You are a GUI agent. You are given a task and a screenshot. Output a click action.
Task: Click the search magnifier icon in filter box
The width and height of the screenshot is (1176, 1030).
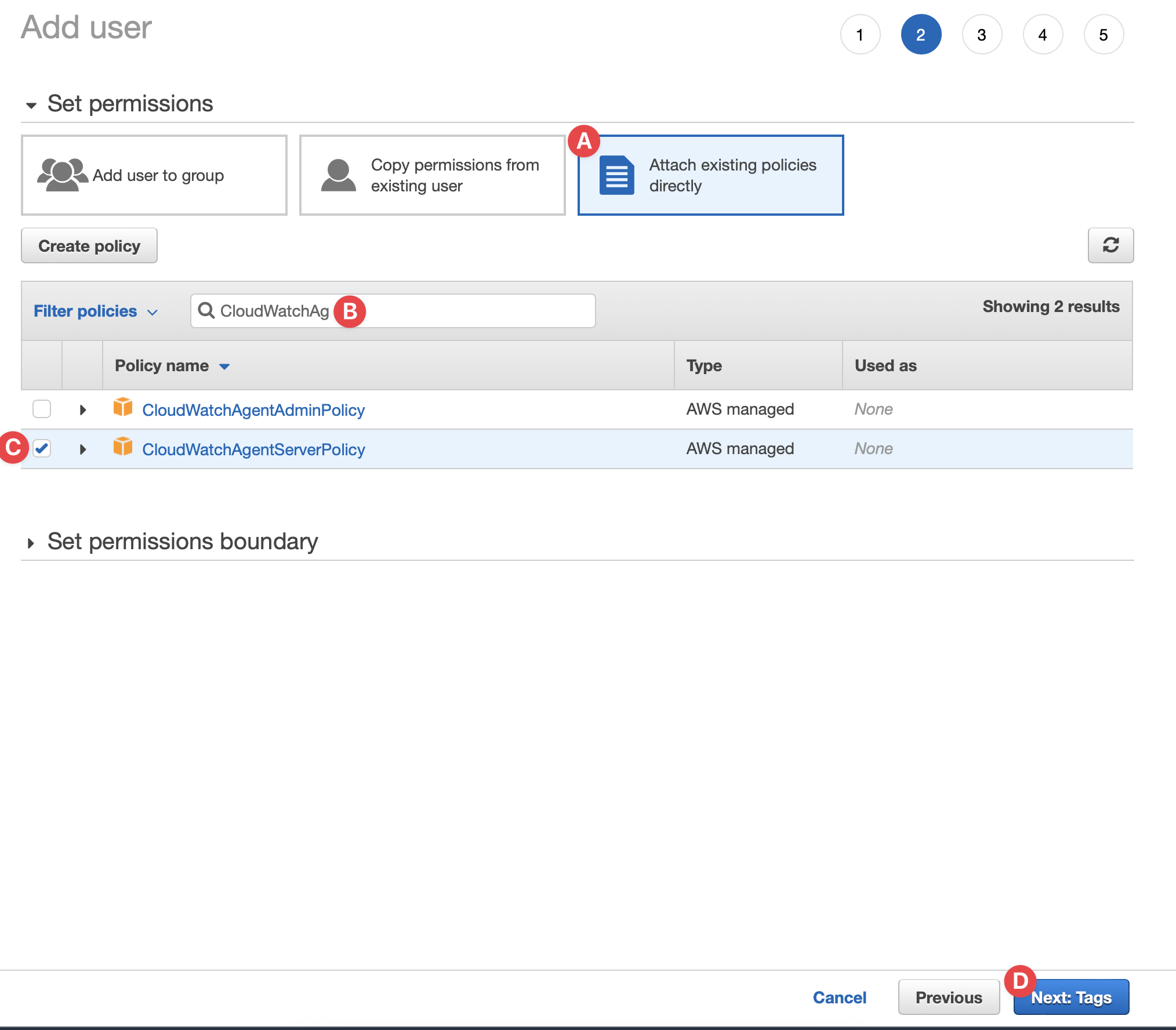(206, 310)
